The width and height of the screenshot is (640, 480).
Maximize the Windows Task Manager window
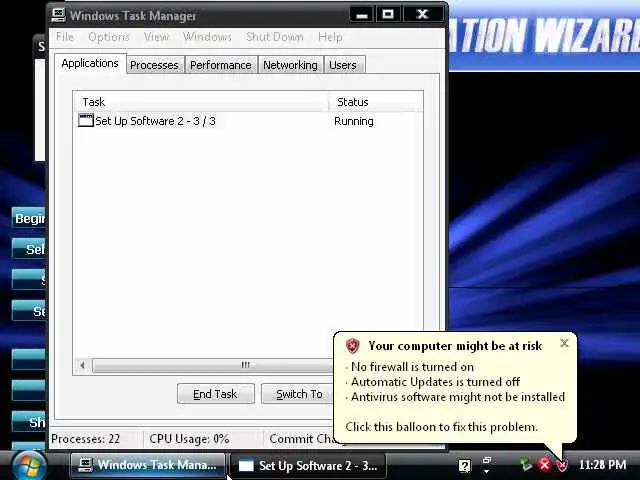(x=388, y=15)
